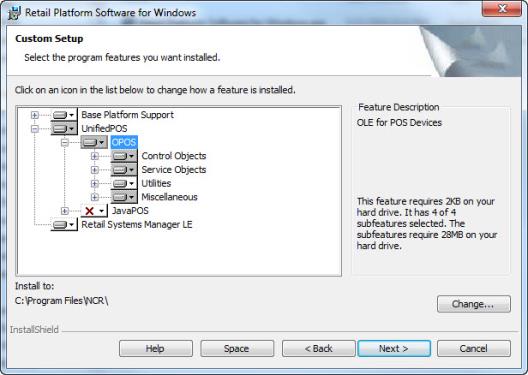Select the UnifiedPOS label
528x375 pixels.
[x=104, y=129]
